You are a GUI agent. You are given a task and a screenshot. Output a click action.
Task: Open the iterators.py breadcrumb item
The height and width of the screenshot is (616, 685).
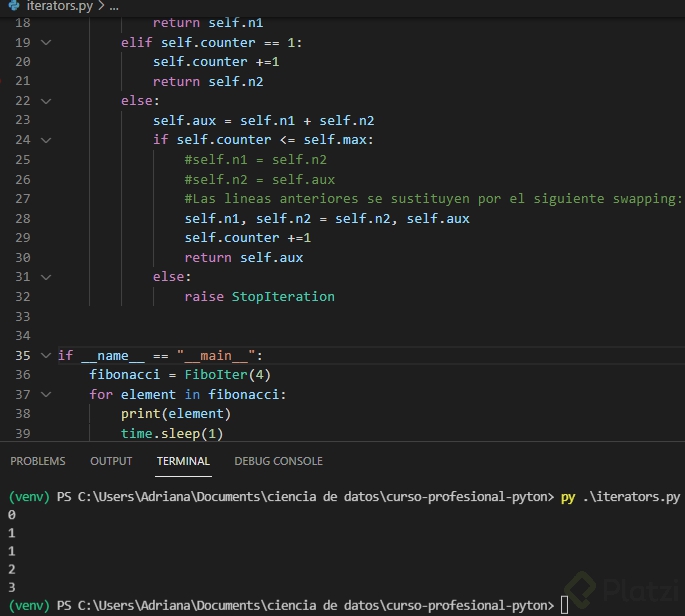coord(60,6)
